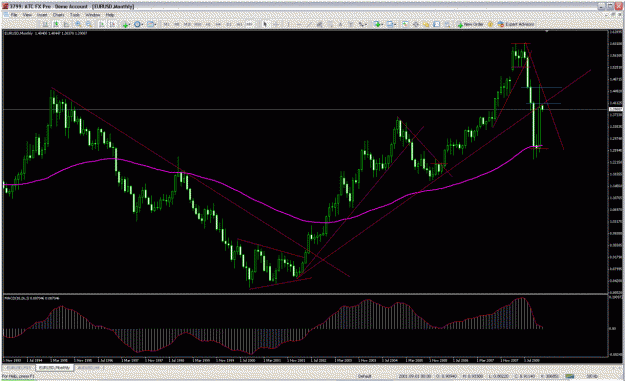Toggle chart shift from right border

coord(112,24)
